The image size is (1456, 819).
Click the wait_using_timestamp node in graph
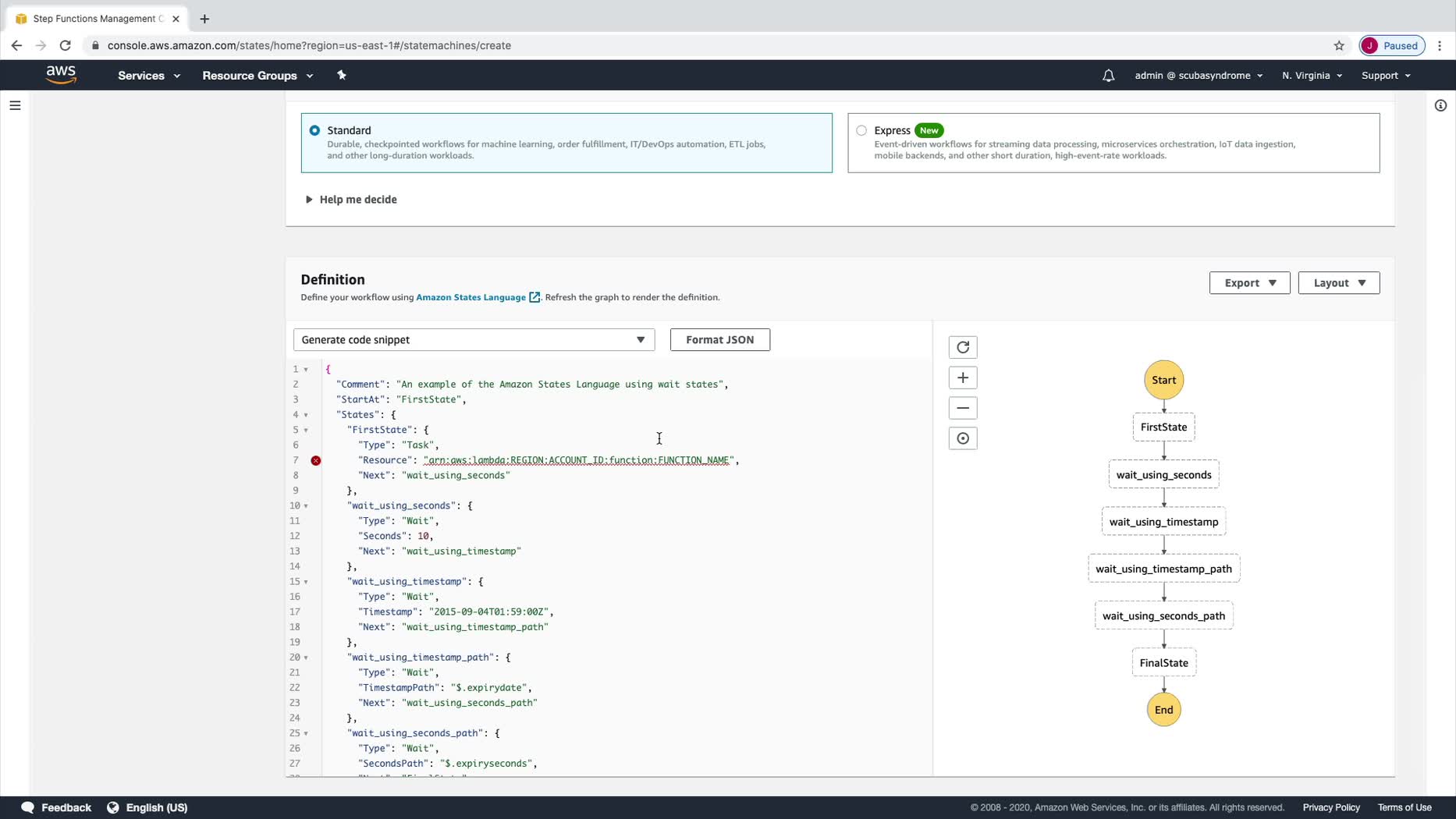(x=1163, y=522)
